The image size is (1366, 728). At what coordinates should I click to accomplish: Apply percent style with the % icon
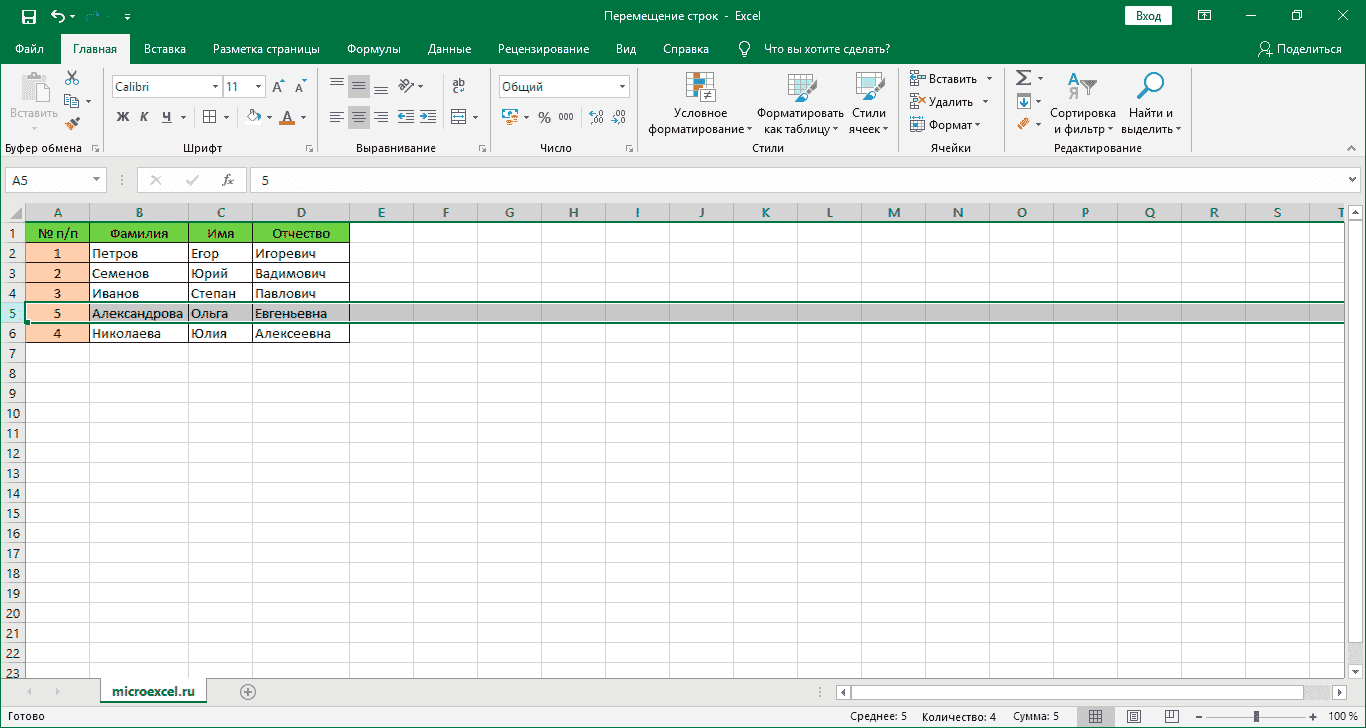tap(545, 117)
